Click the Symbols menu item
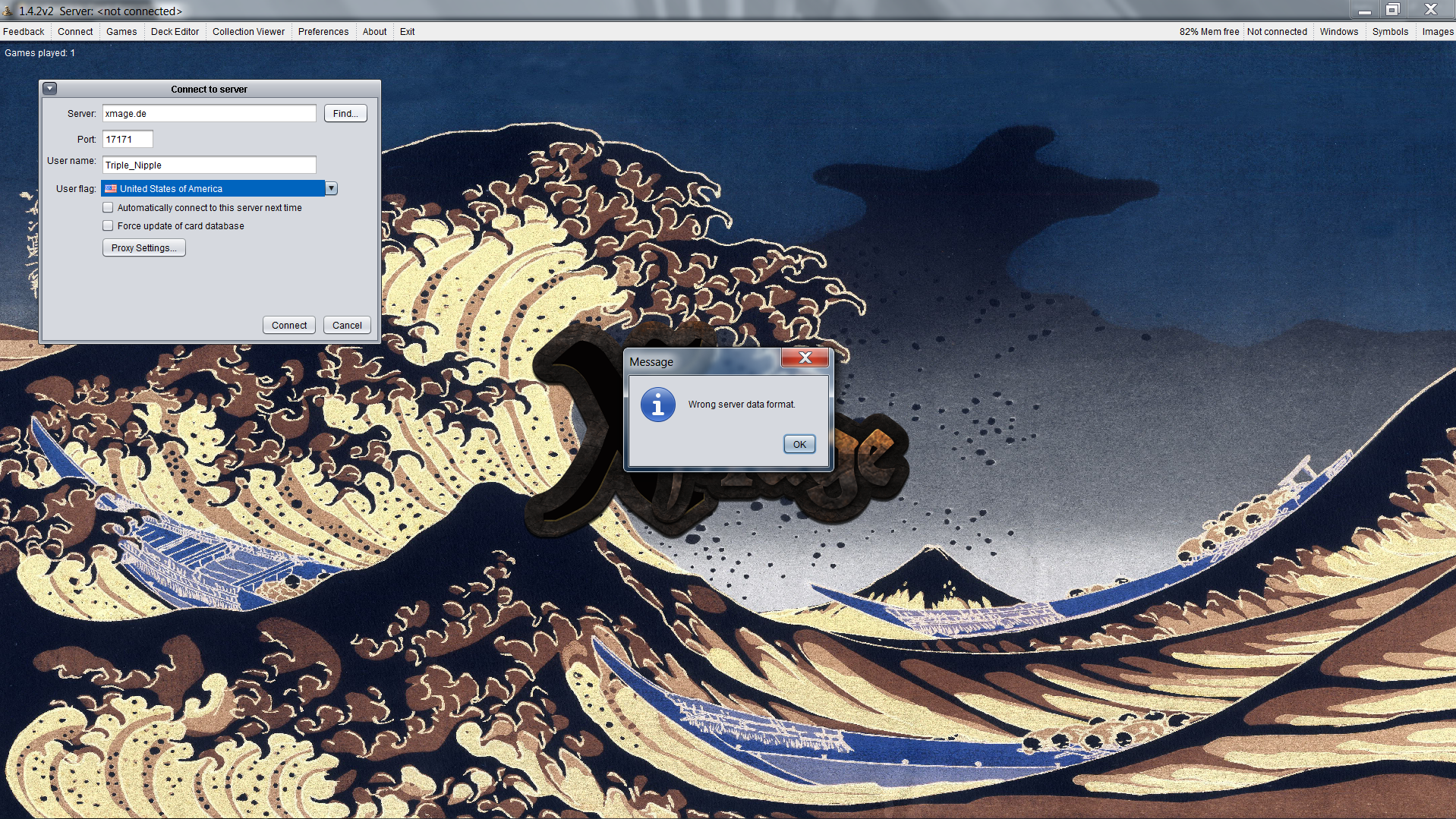1456x819 pixels. click(1390, 31)
